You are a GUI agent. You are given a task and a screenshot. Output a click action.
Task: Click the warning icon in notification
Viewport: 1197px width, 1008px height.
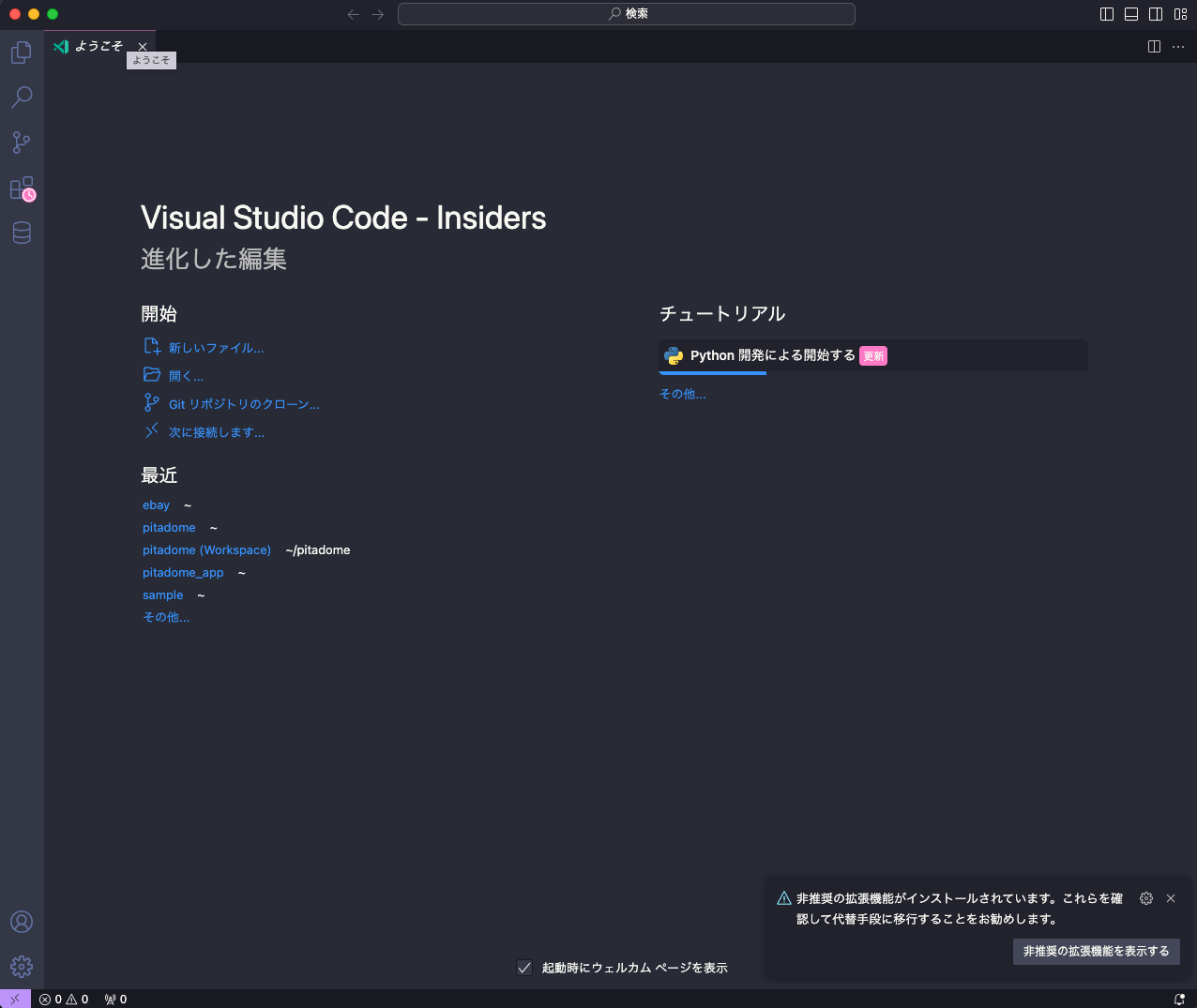[x=784, y=898]
